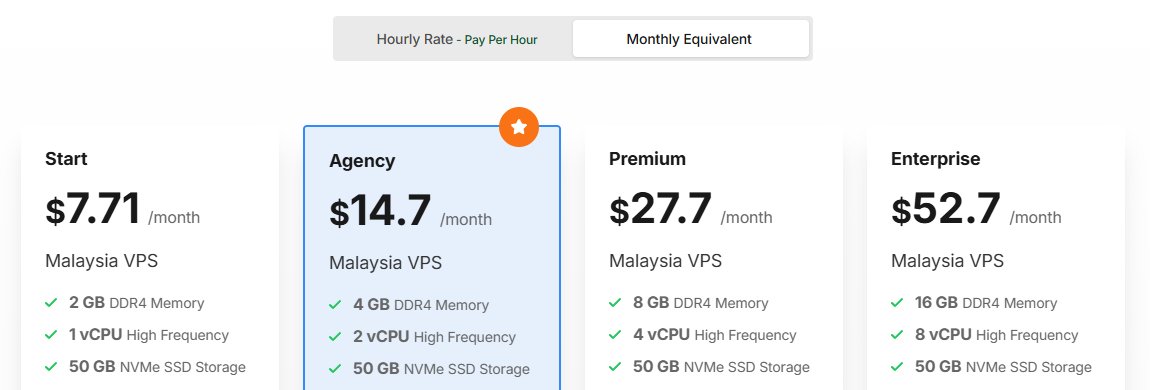Viewport: 1150px width, 390px height.
Task: Click the checkmark beside Premium 50 GB NVMe SSD Storage
Action: click(615, 367)
